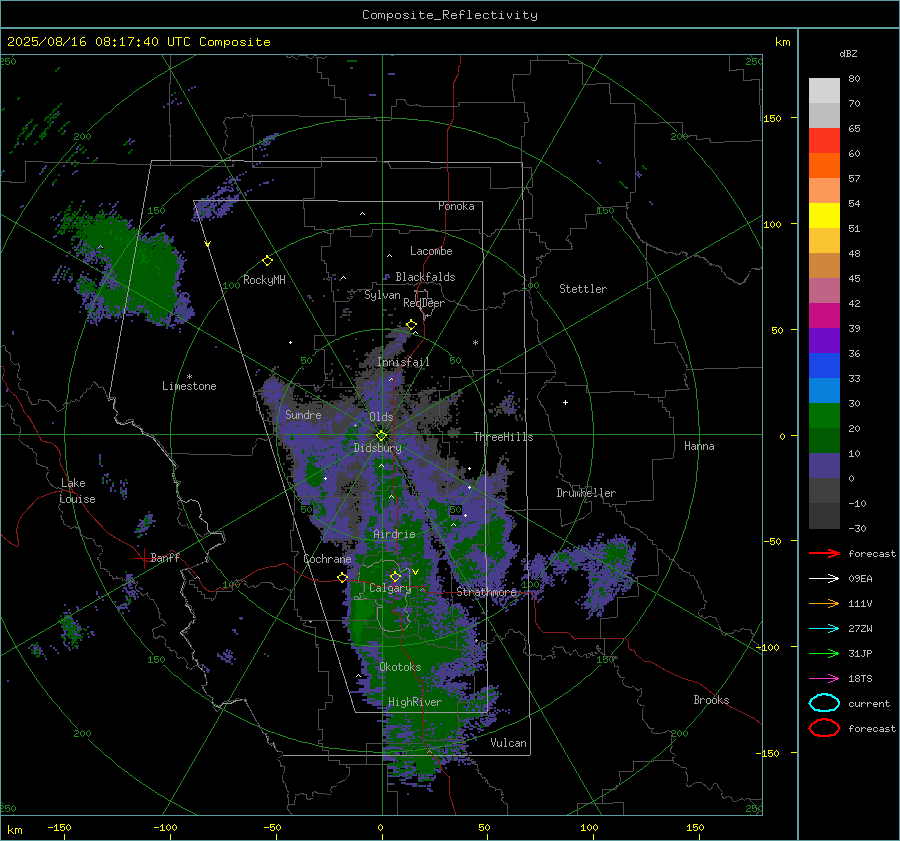Screen dimensions: 900x841
Task: Select the bright yellow swatch in dBZ scale
Action: [x=824, y=215]
